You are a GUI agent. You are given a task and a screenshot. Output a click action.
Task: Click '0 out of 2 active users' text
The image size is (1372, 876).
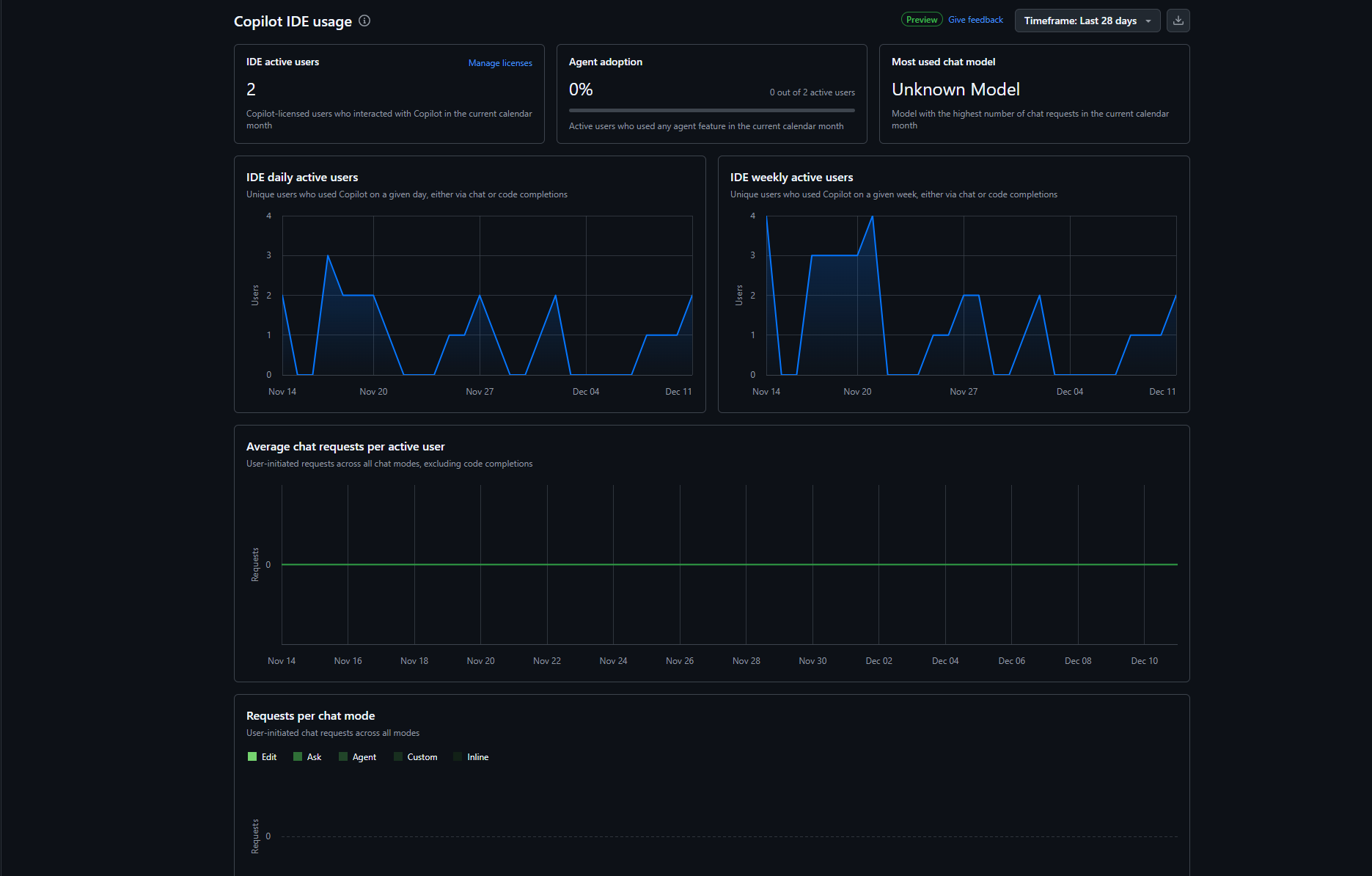(x=812, y=92)
